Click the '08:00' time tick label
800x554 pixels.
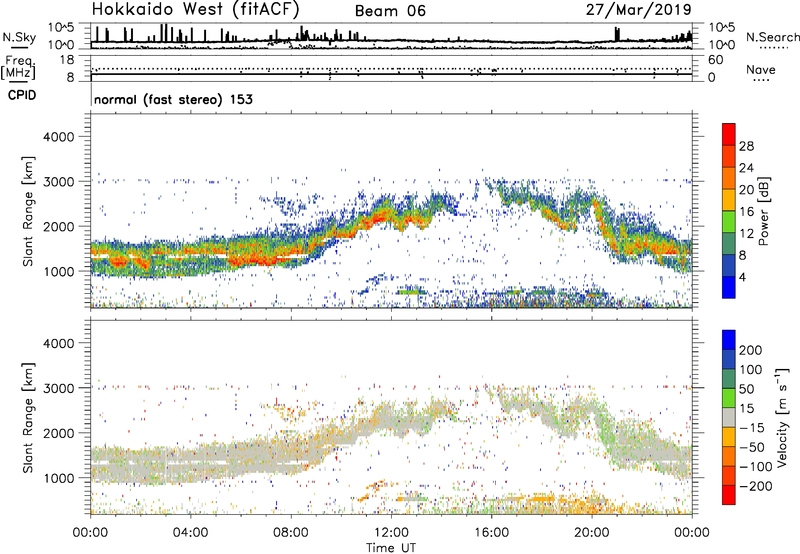coord(291,533)
